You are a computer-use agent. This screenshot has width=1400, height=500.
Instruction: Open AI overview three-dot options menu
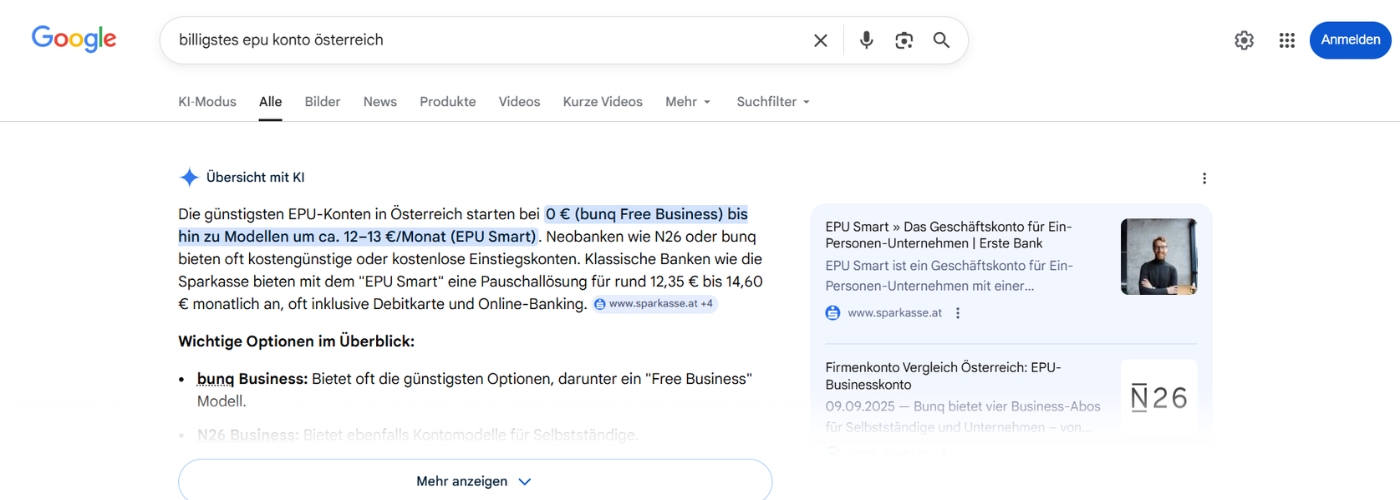[x=1204, y=178]
